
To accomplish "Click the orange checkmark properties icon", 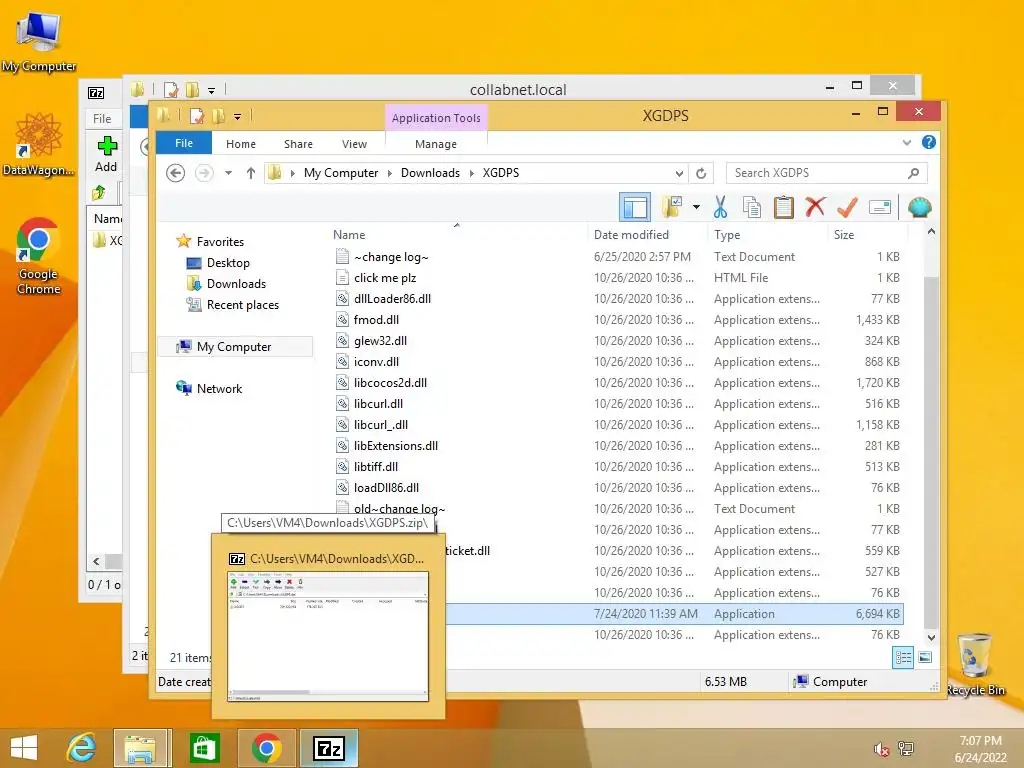I will 847,207.
